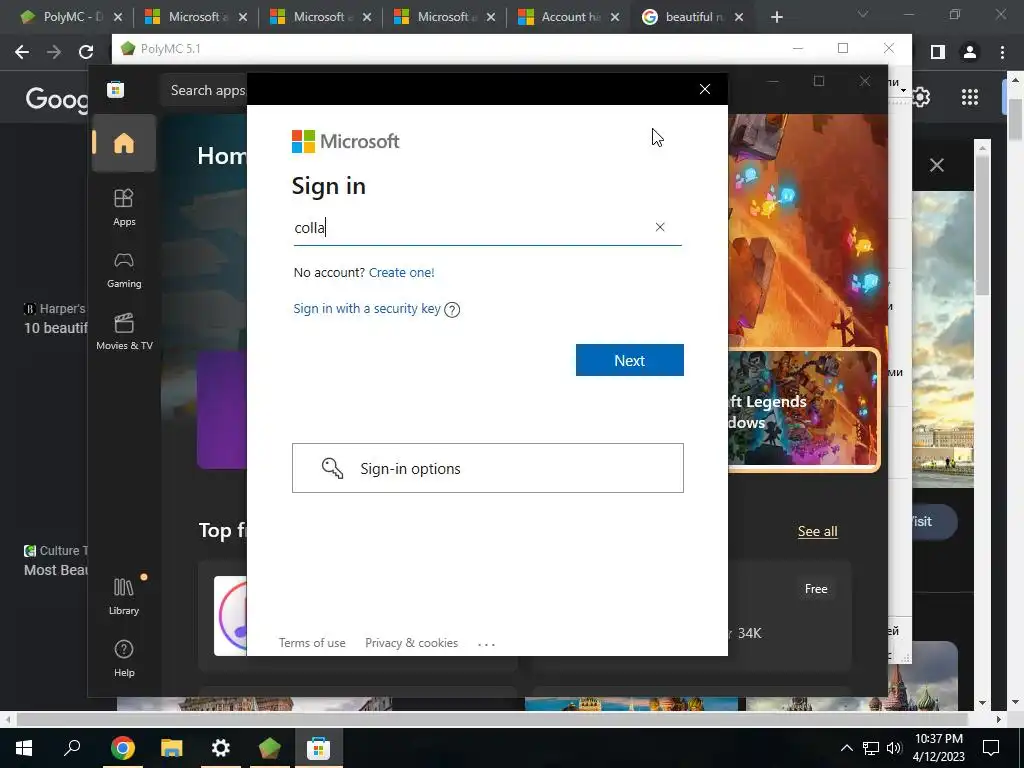Click the Free label in Store
Screen dimensions: 1024x768
[816, 588]
